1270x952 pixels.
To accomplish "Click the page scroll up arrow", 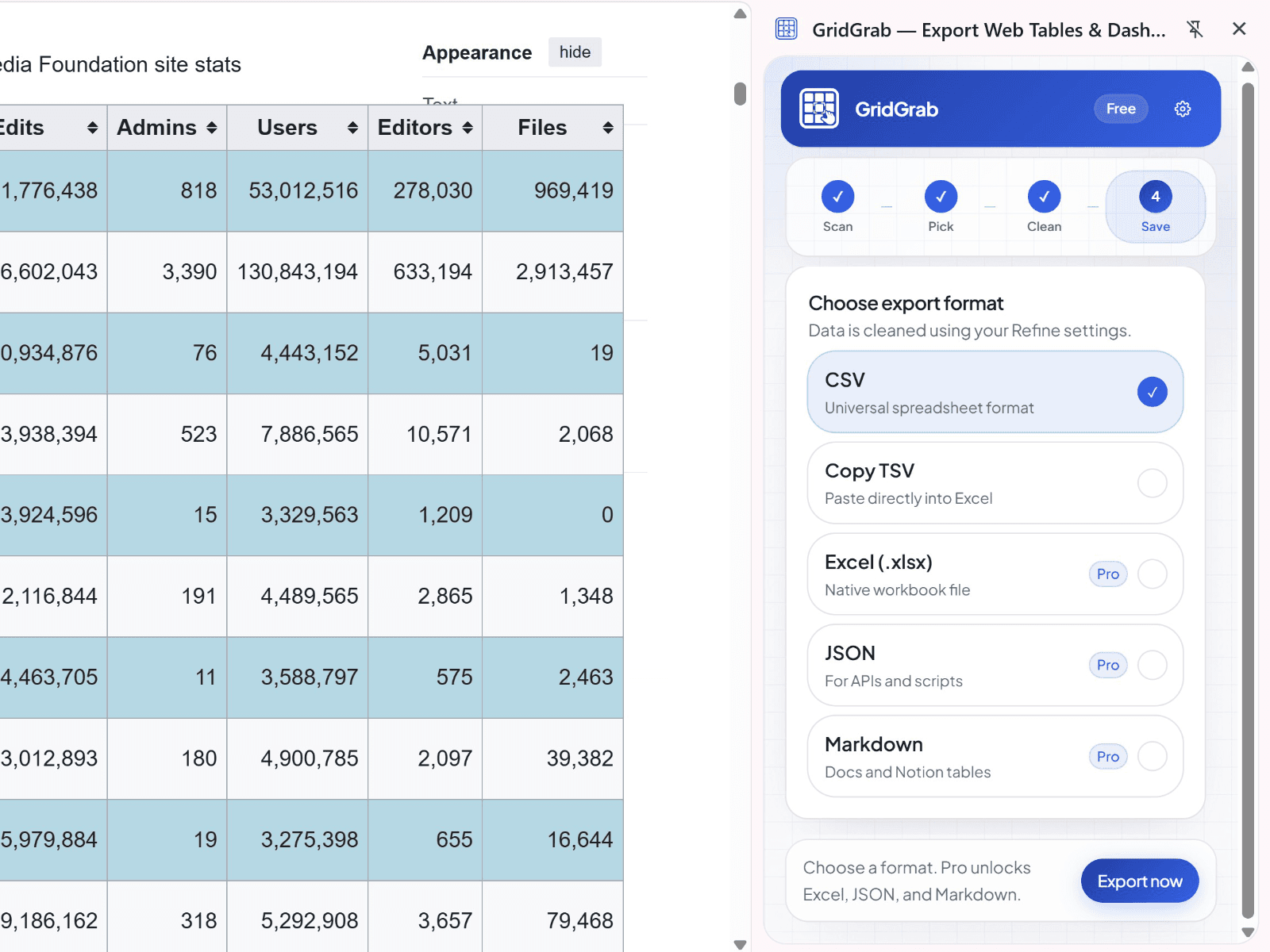I will [x=740, y=13].
